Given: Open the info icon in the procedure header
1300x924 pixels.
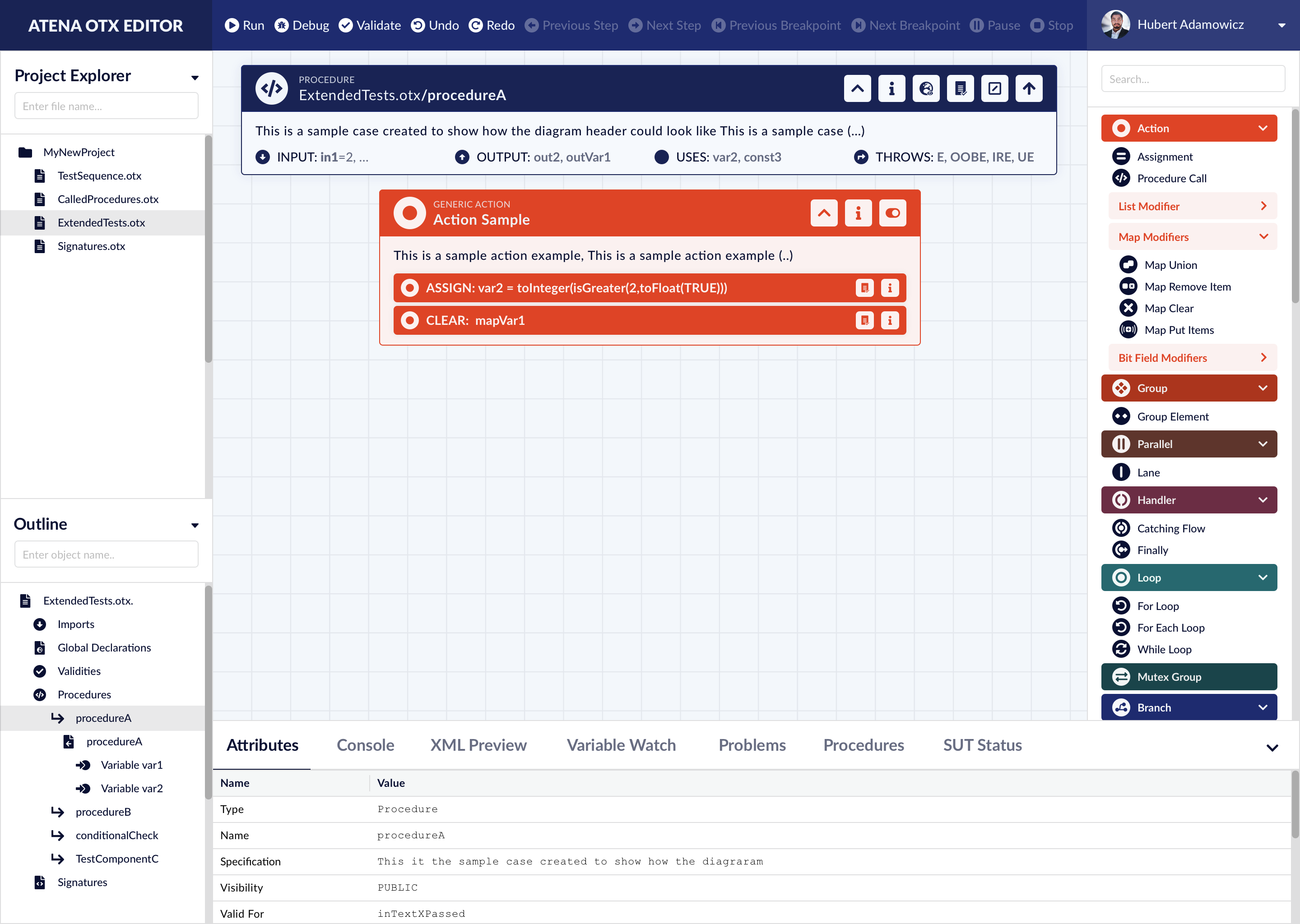Looking at the screenshot, I should pos(891,89).
